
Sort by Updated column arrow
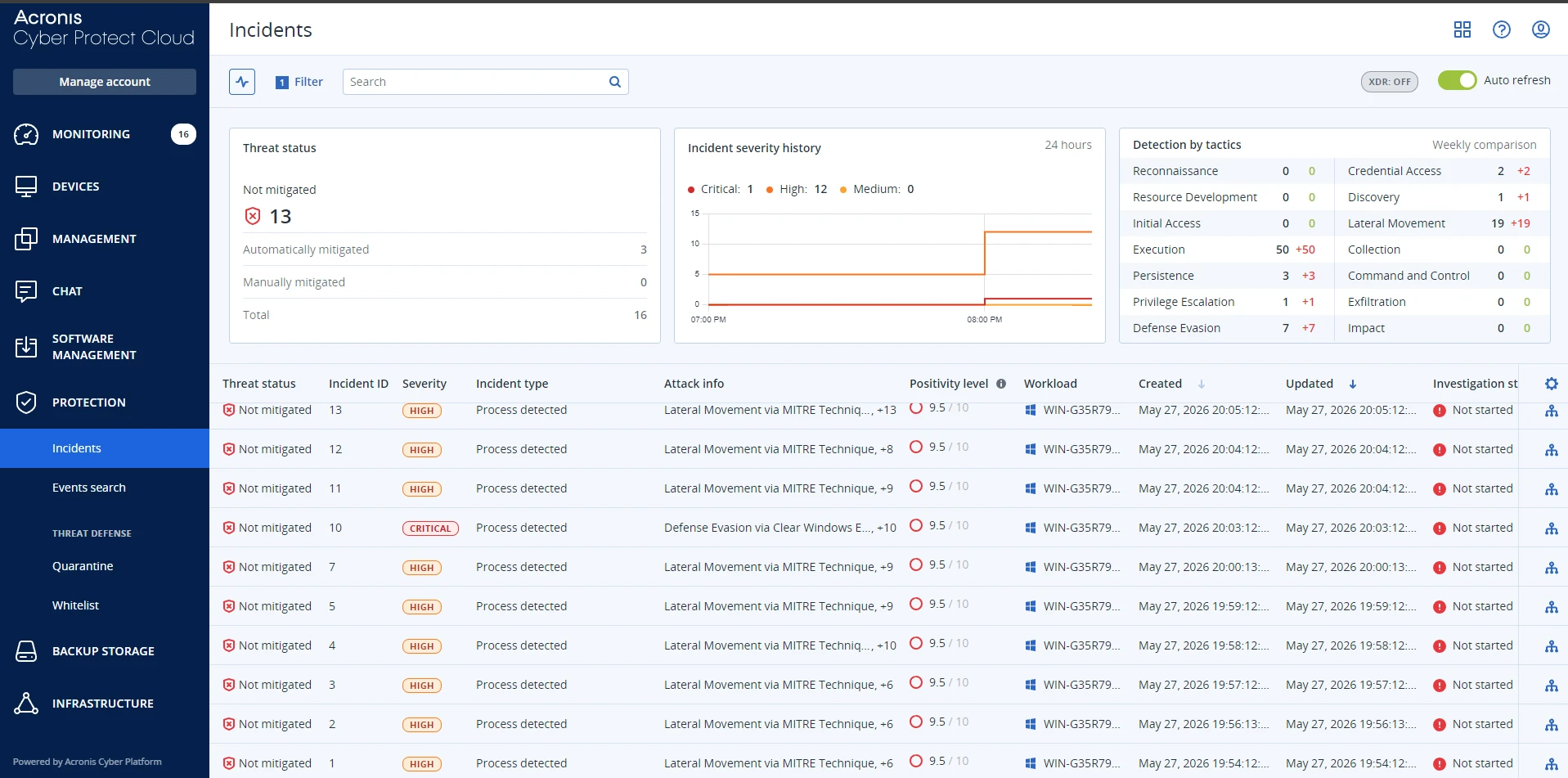point(1353,384)
